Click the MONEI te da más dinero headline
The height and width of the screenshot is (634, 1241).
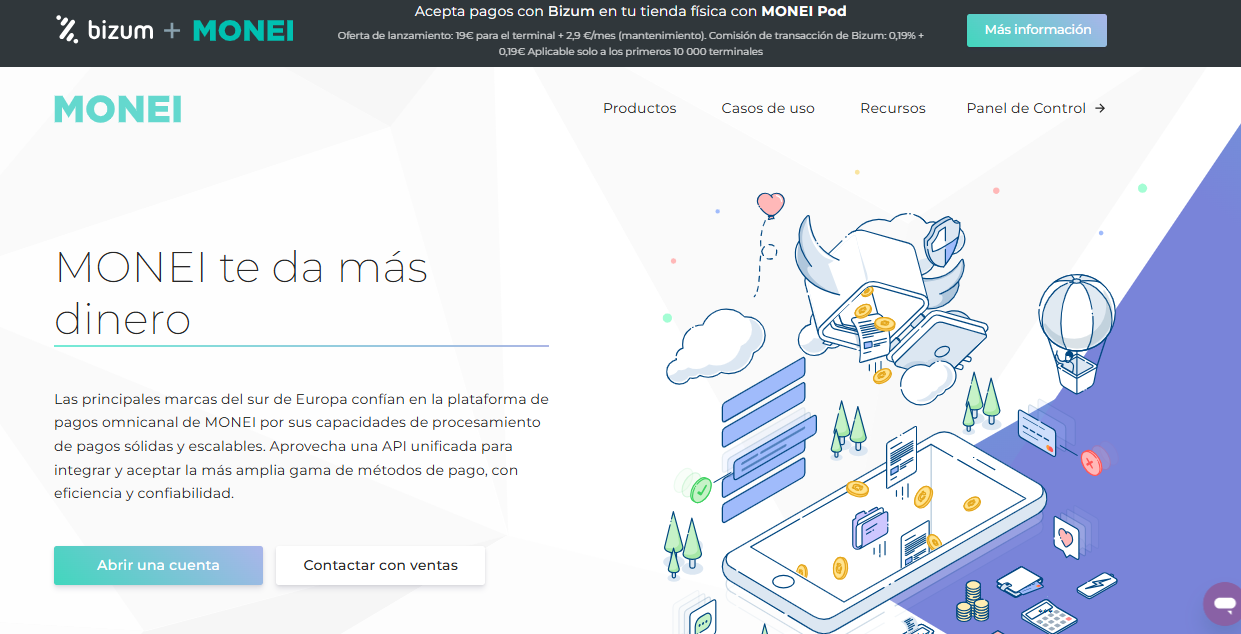(x=241, y=292)
